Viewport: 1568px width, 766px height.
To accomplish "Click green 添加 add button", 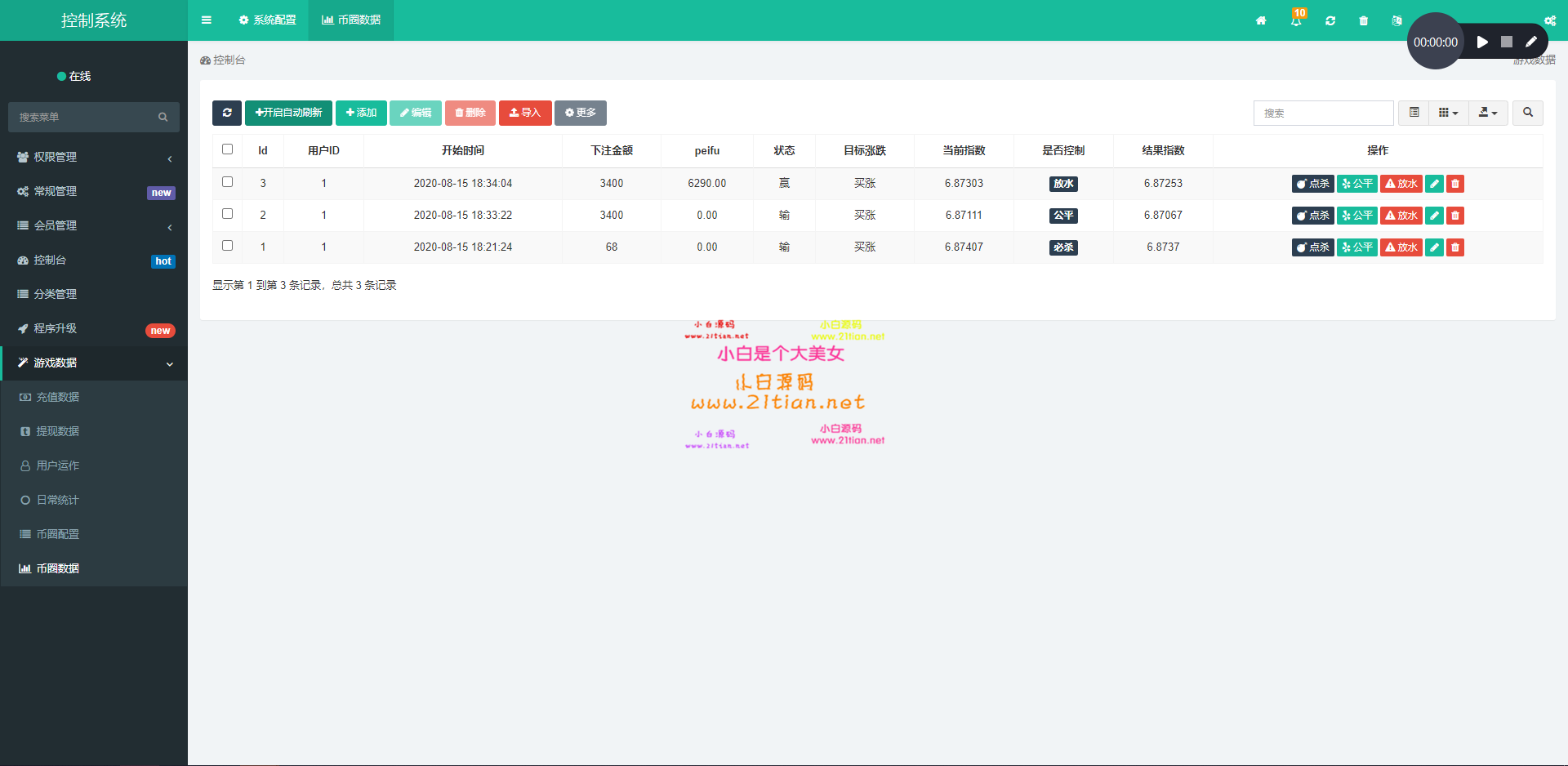I will pos(361,113).
